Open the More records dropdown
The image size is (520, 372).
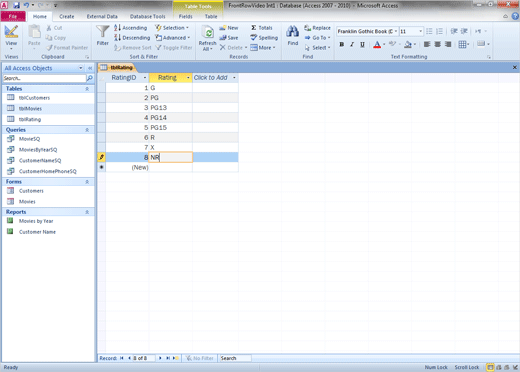pyautogui.click(x=263, y=48)
